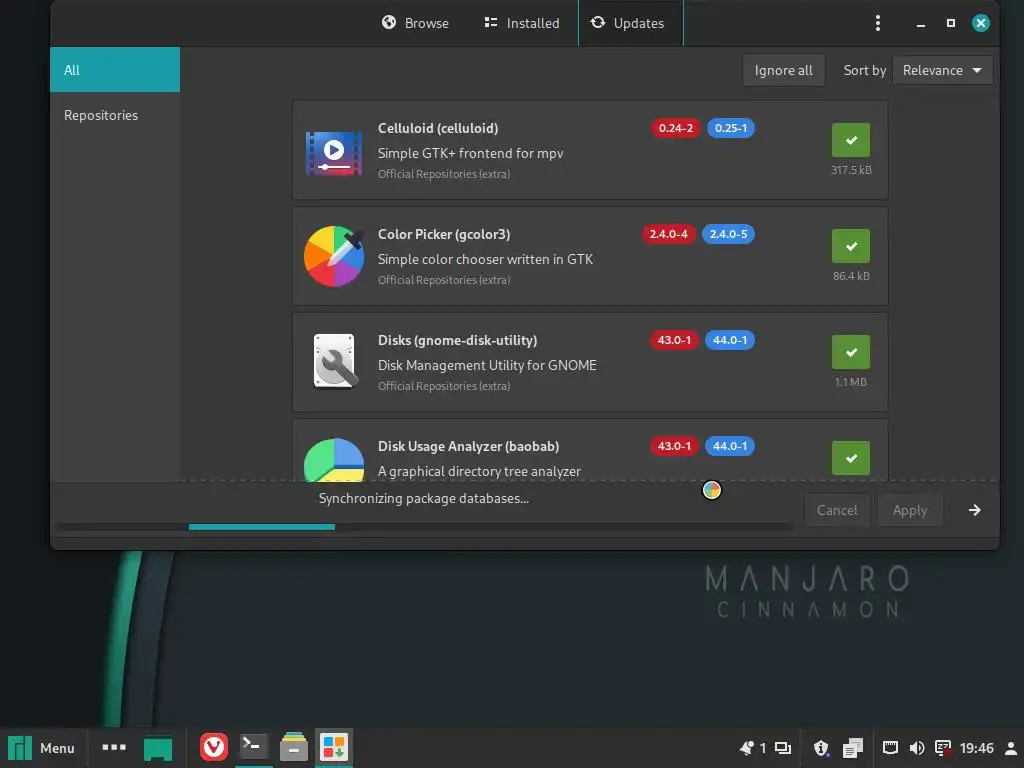Click the Color Picker (gcolor3) title
Viewport: 1024px width, 768px height.
[x=444, y=234]
